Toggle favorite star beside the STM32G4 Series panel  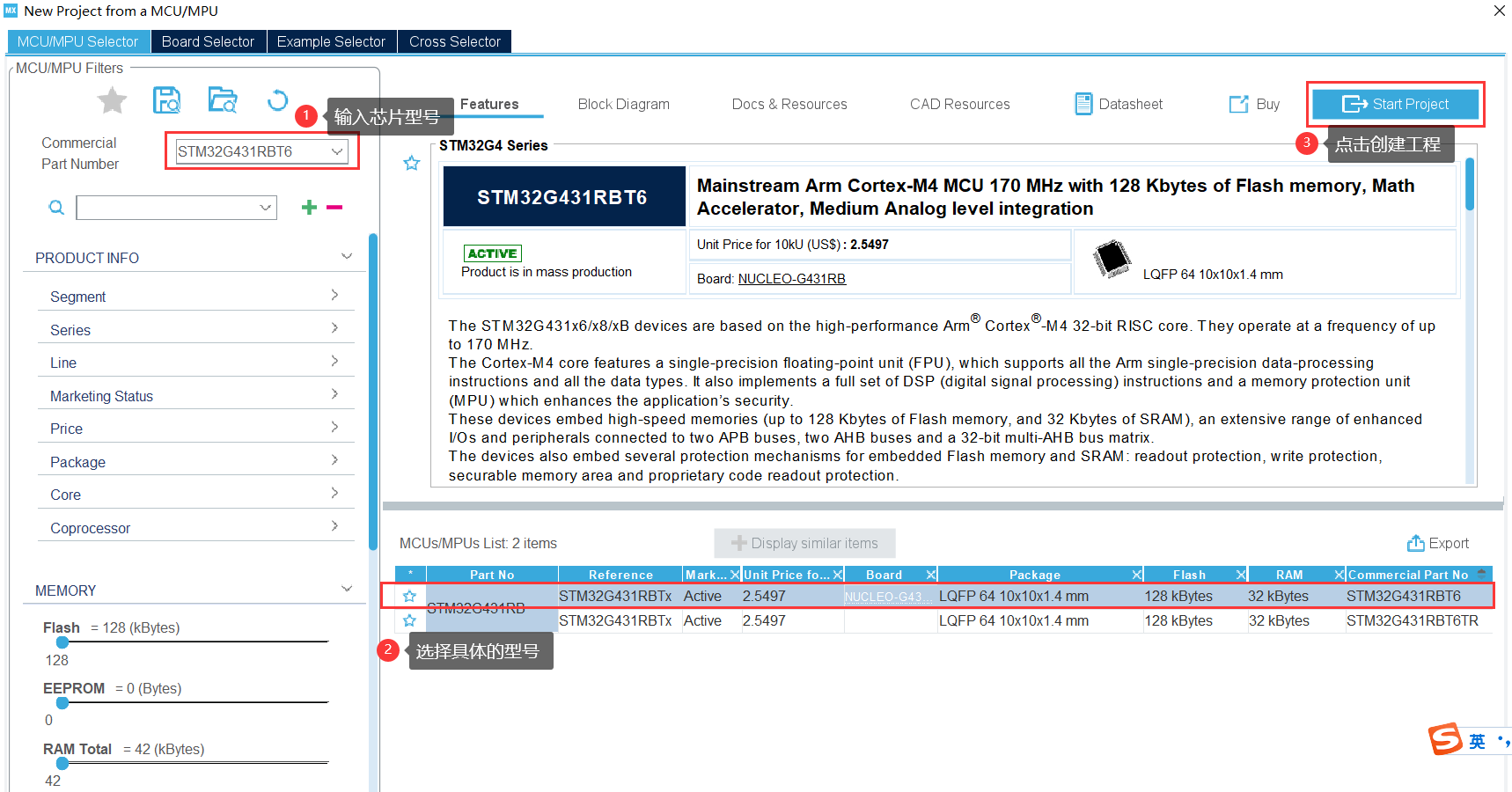[411, 163]
